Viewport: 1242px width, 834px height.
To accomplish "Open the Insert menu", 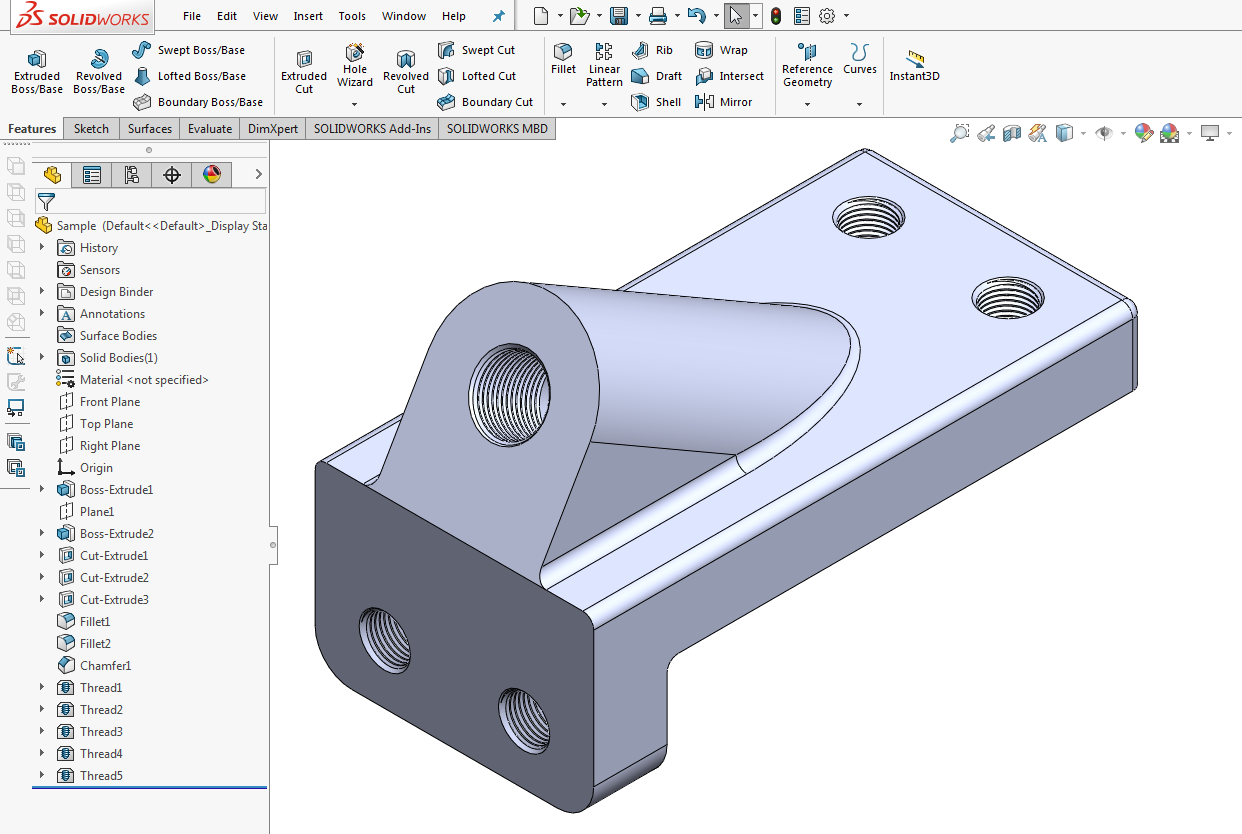I will (308, 16).
